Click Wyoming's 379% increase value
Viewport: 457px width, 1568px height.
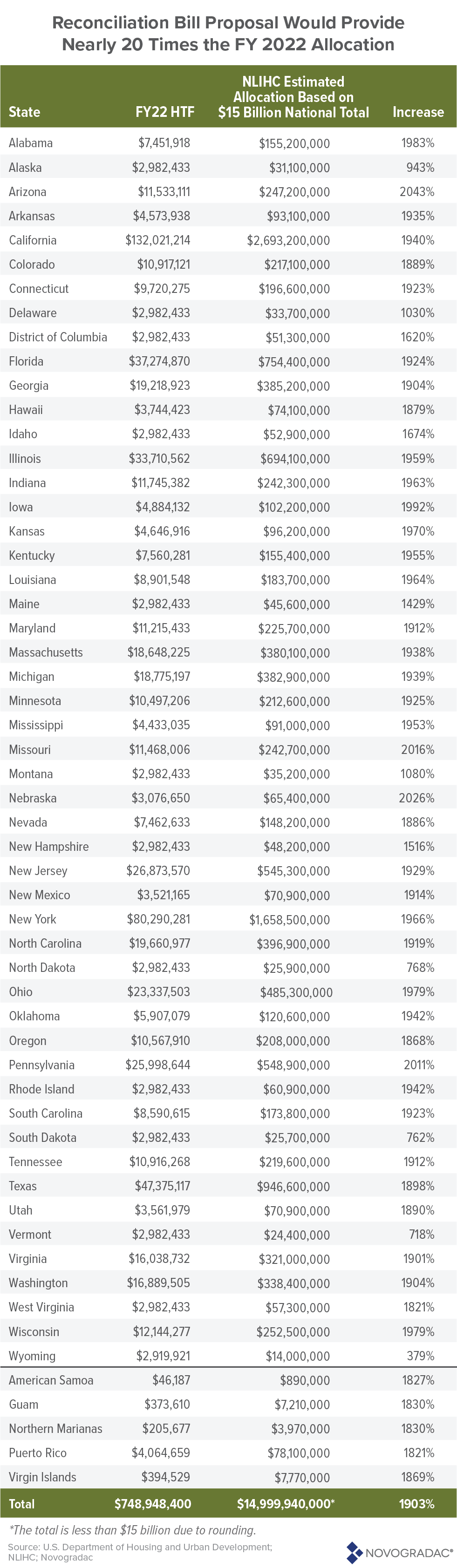(x=420, y=1356)
